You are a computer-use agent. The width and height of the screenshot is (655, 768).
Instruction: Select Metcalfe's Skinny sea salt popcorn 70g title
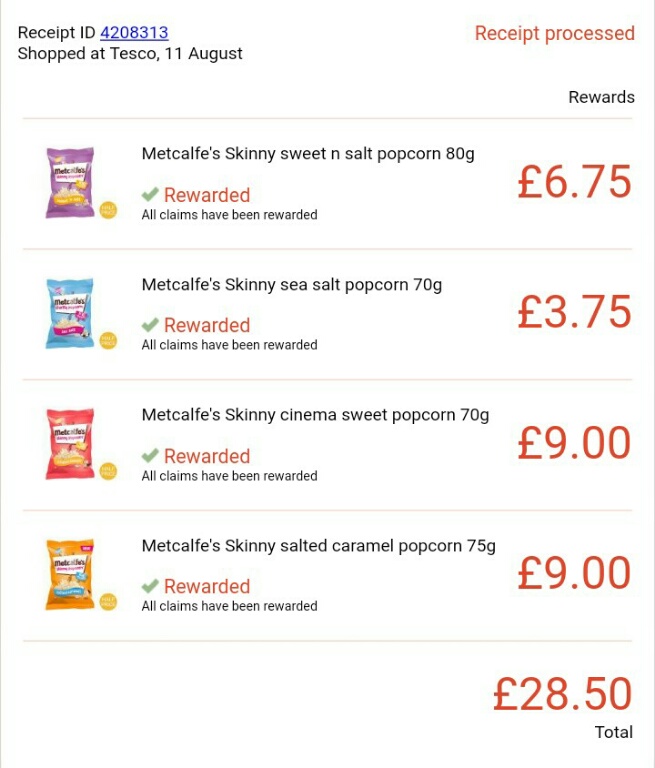tap(292, 285)
